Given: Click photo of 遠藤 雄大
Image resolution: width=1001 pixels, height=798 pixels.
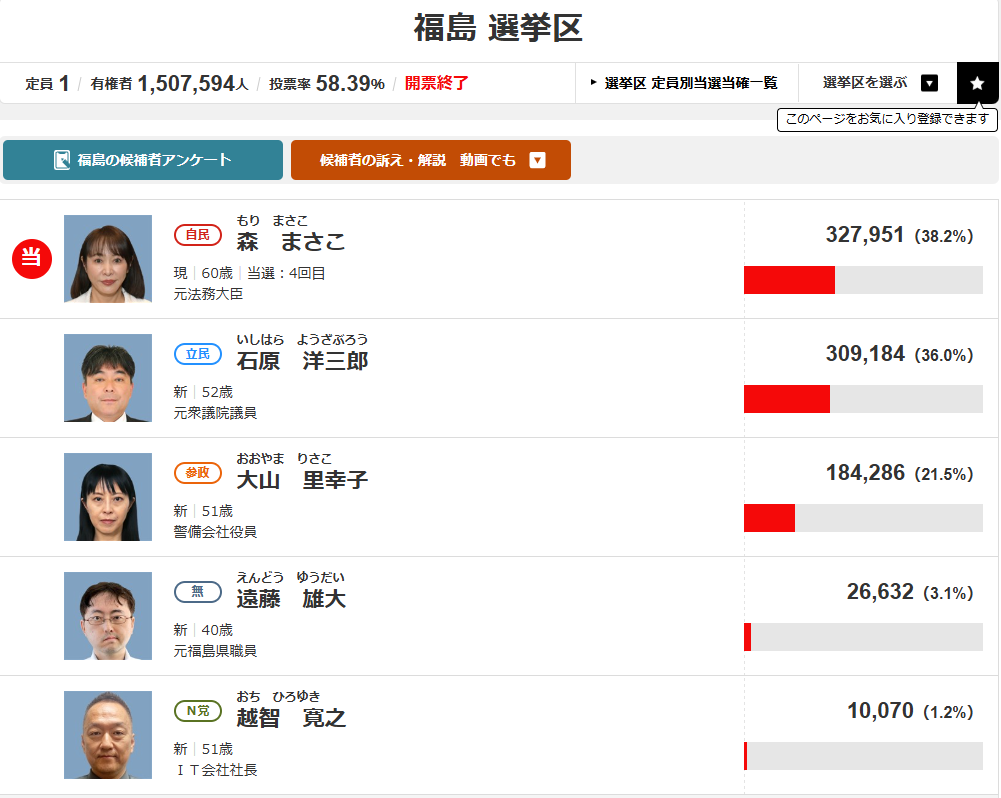Looking at the screenshot, I should point(108,616).
